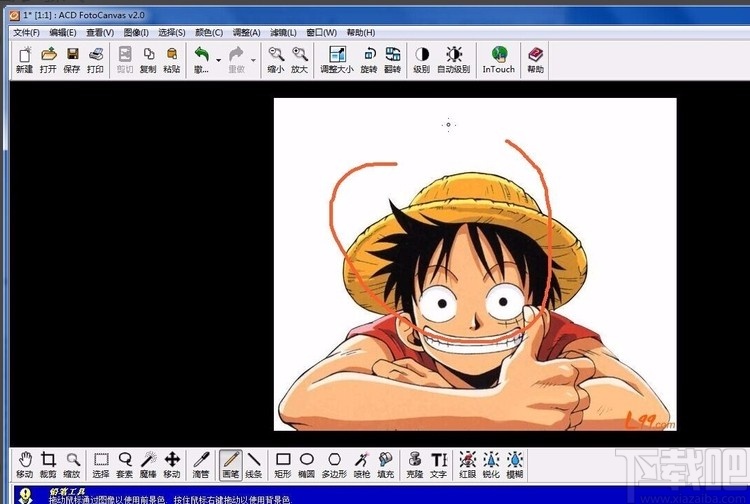Rotate image with 旋转 icon
This screenshot has height=504, width=750.
click(x=369, y=60)
